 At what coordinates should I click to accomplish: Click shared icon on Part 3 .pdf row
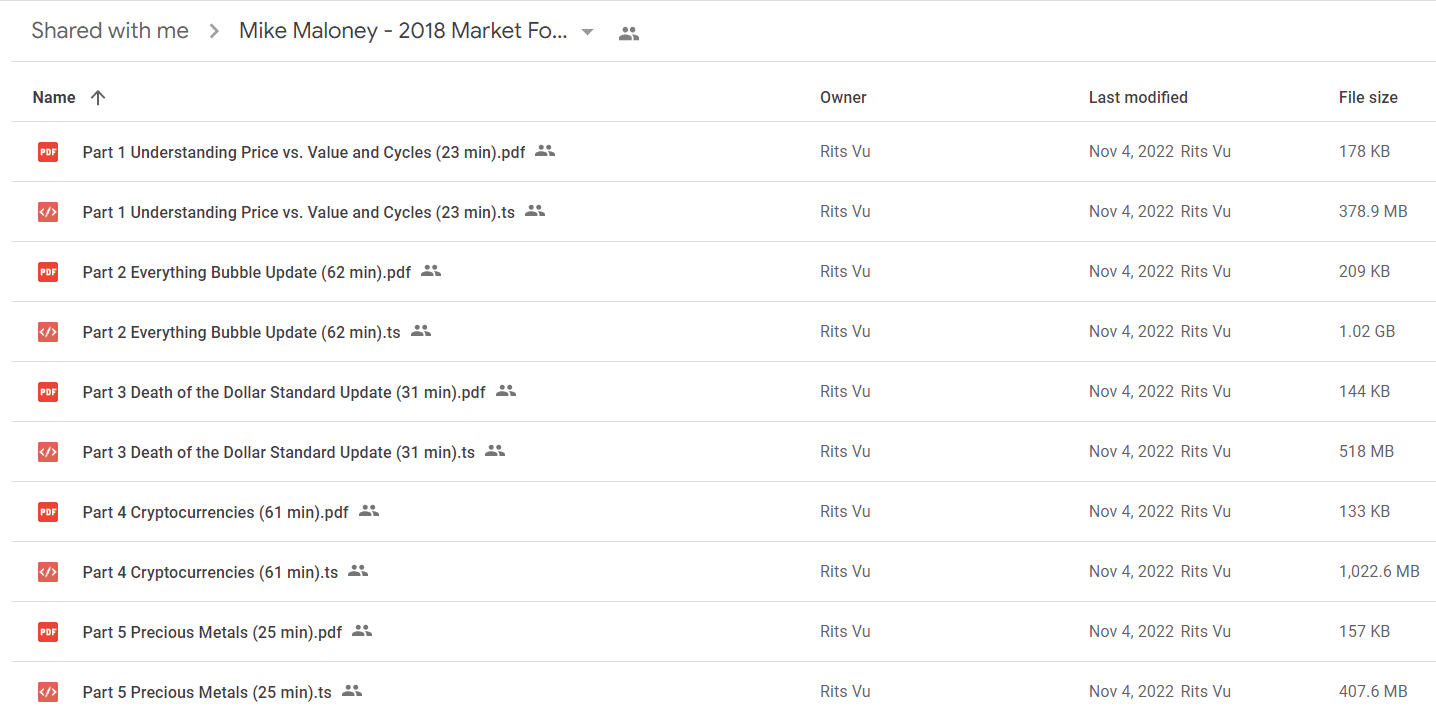[x=506, y=391]
